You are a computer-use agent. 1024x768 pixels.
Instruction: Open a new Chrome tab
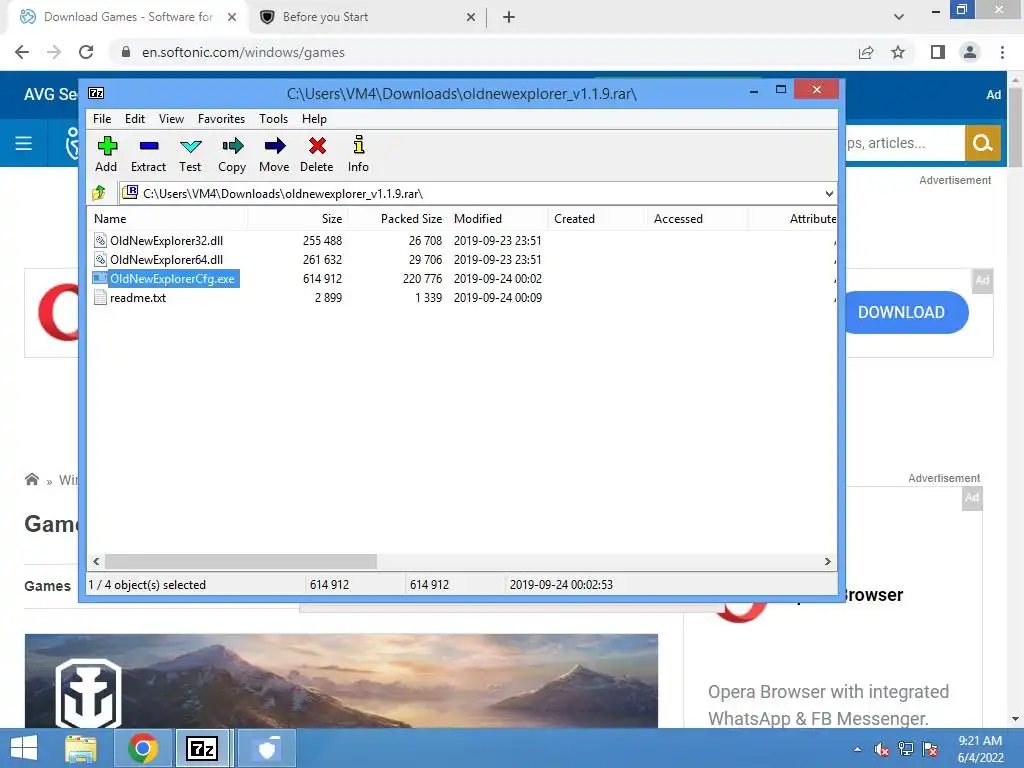509,17
